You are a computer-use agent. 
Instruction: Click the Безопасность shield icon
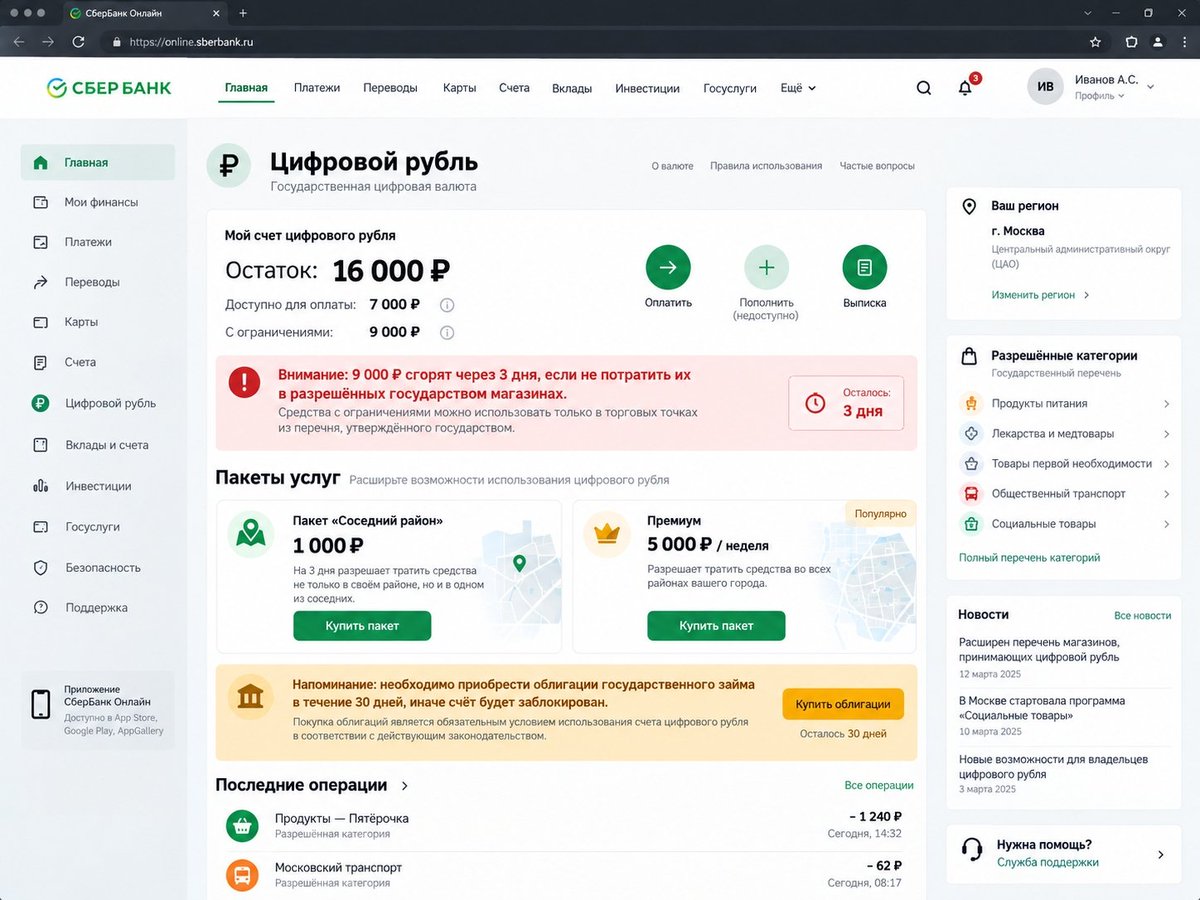point(41,568)
